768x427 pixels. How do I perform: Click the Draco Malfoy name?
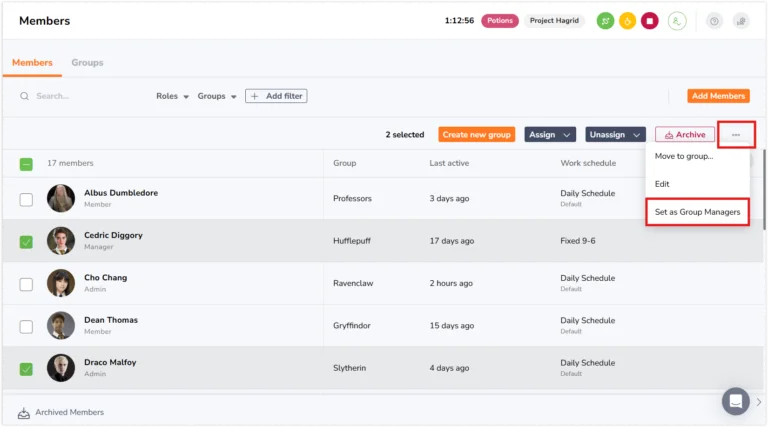110,362
